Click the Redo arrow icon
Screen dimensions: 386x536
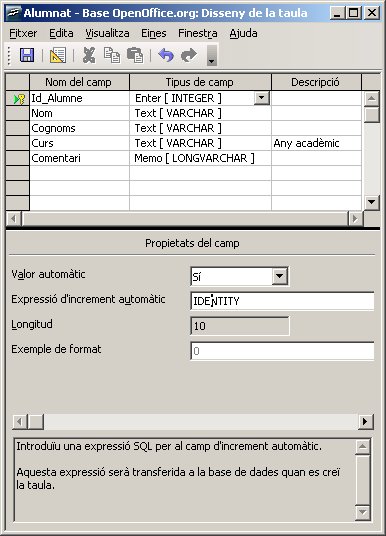pyautogui.click(x=189, y=55)
